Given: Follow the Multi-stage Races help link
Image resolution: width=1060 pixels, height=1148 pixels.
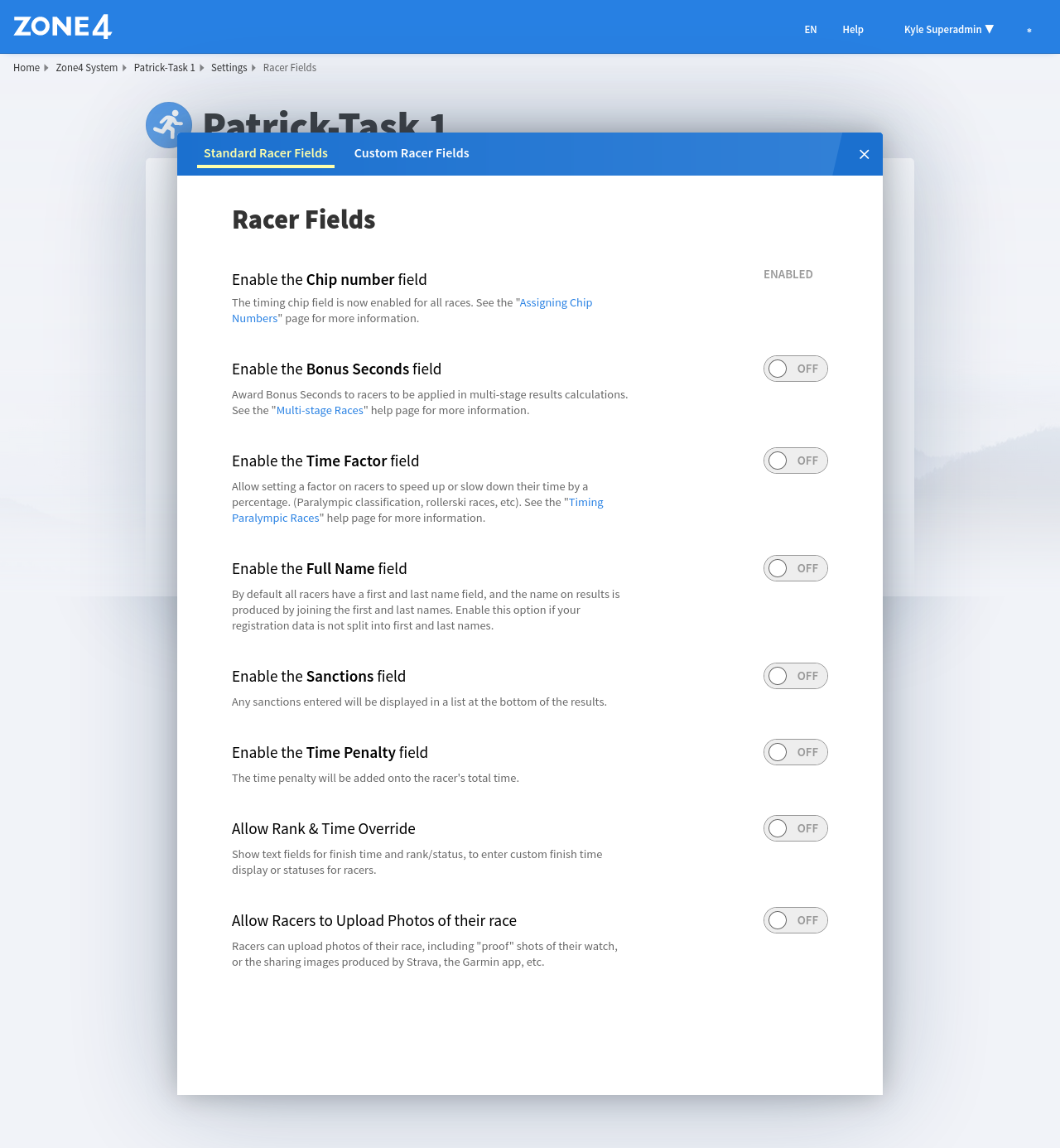Looking at the screenshot, I should (x=320, y=411).
